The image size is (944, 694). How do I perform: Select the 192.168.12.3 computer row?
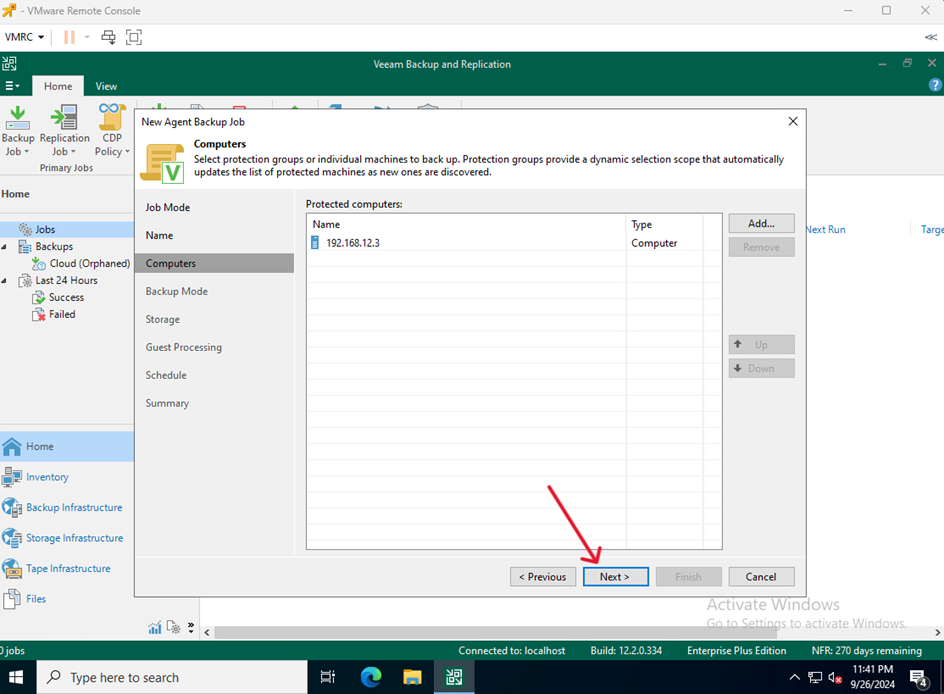tap(353, 243)
